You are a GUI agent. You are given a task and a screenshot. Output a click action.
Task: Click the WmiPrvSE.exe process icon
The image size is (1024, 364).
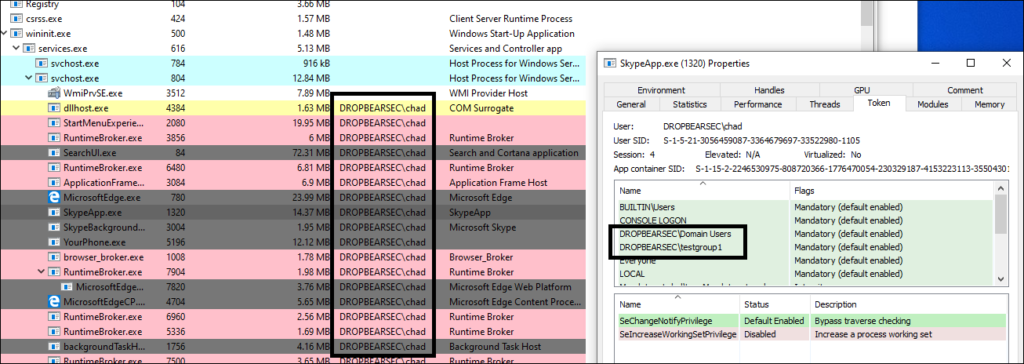[54, 93]
